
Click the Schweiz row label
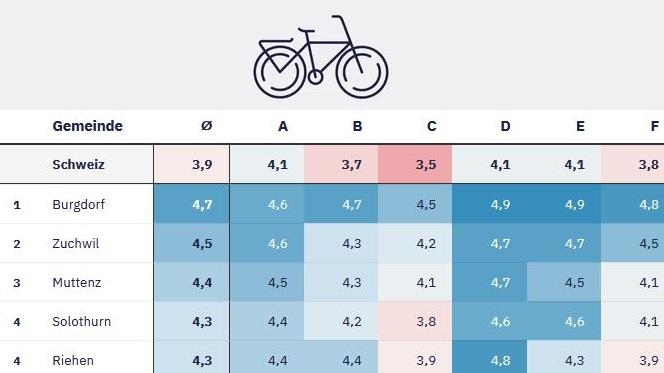click(78, 164)
